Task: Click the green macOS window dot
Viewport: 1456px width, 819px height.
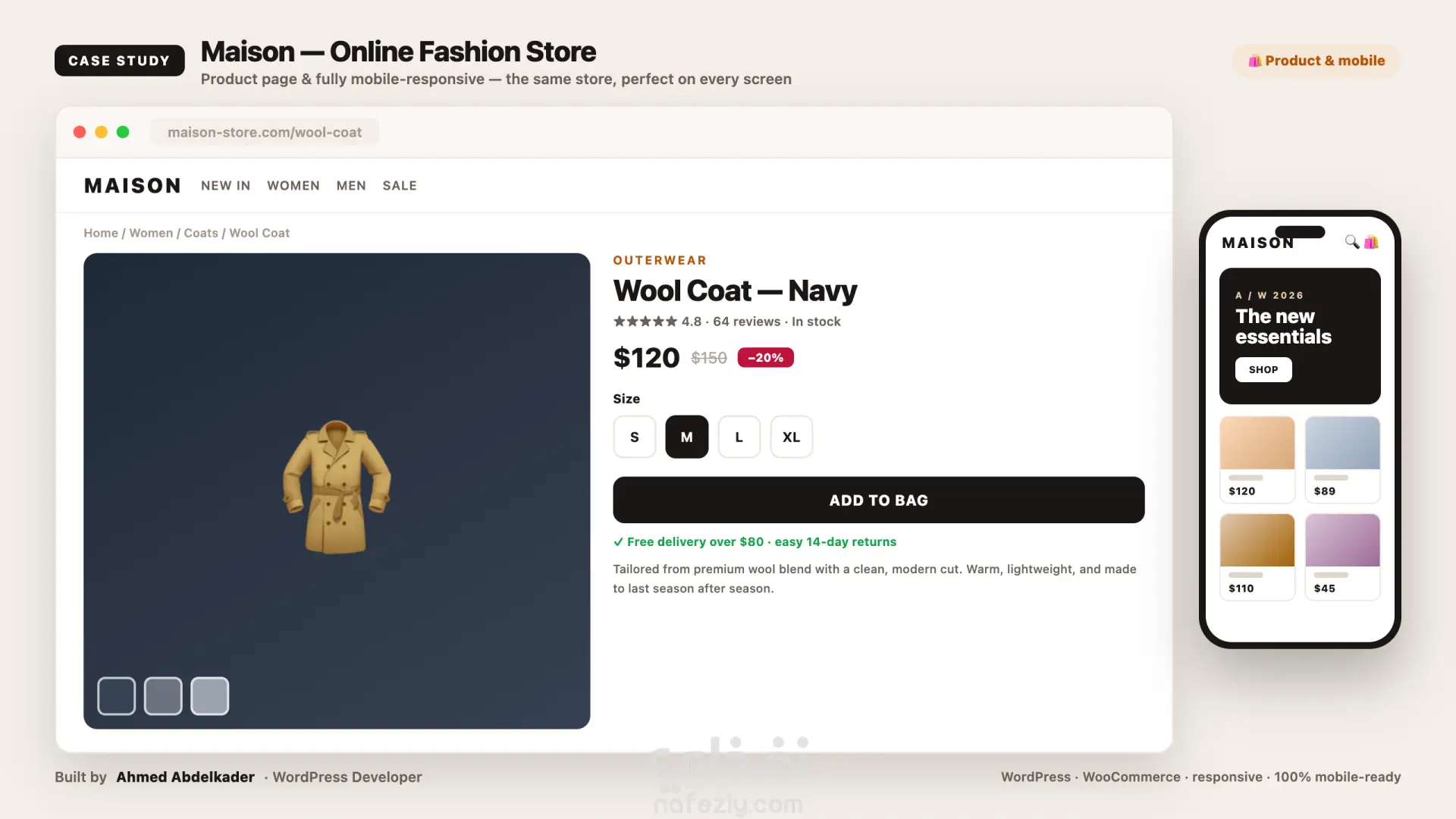Action: coord(123,132)
